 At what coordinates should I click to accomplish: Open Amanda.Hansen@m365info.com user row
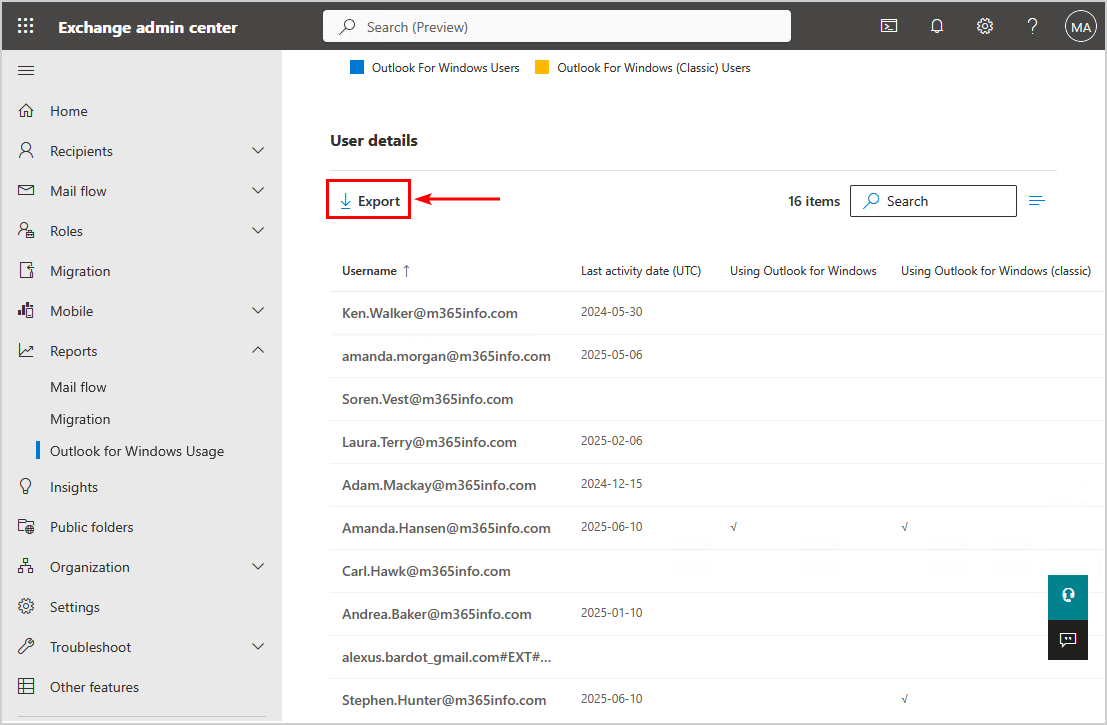(446, 528)
